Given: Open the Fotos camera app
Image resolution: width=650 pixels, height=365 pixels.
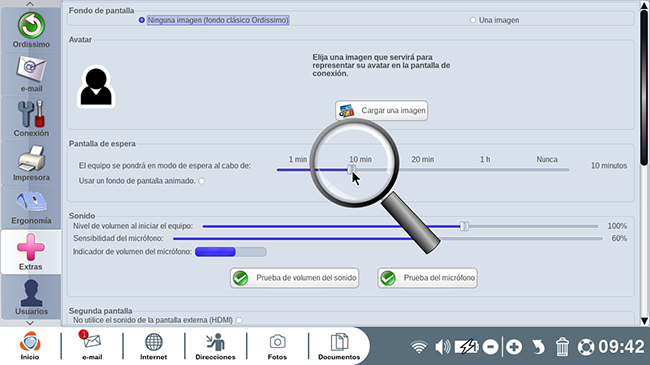Looking at the screenshot, I should (277, 346).
